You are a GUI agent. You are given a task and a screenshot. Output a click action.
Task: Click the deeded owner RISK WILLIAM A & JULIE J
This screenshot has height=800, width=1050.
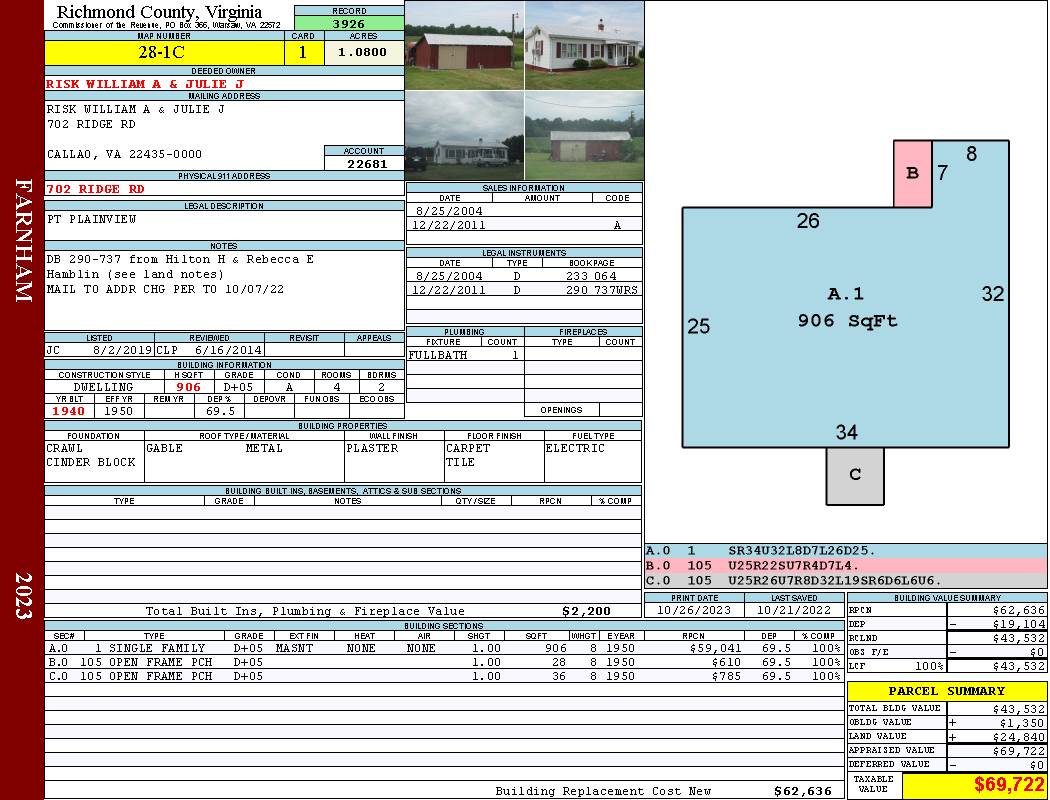pos(145,84)
